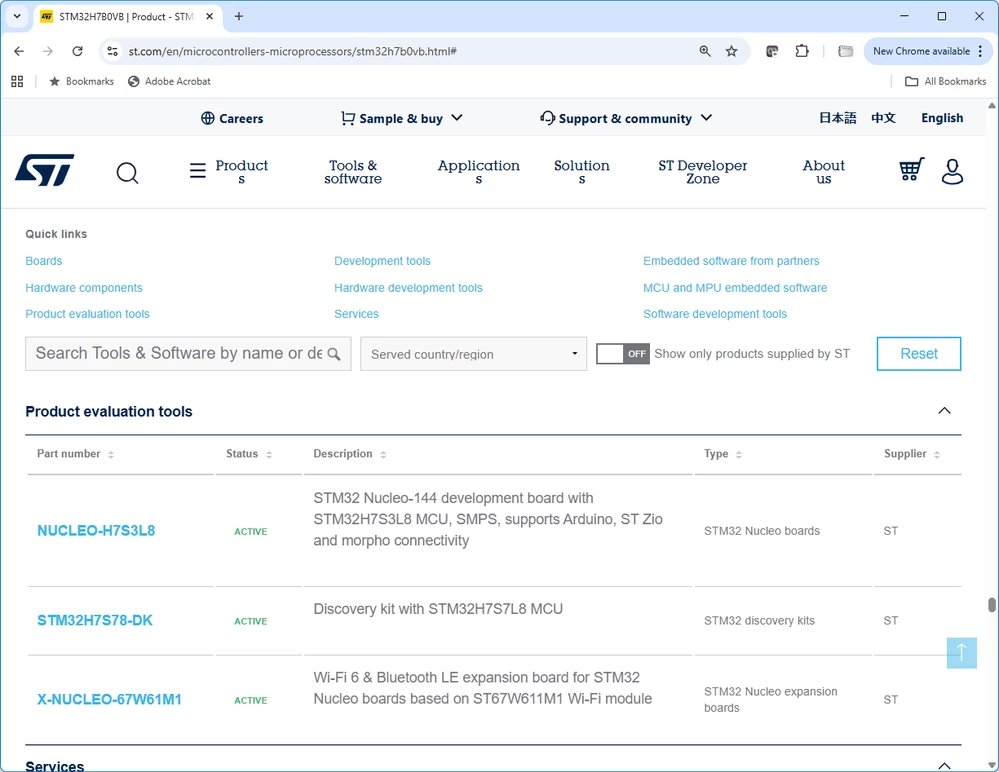Click the extension icon beside the bookmark star
This screenshot has width=999, height=772.
tap(772, 51)
